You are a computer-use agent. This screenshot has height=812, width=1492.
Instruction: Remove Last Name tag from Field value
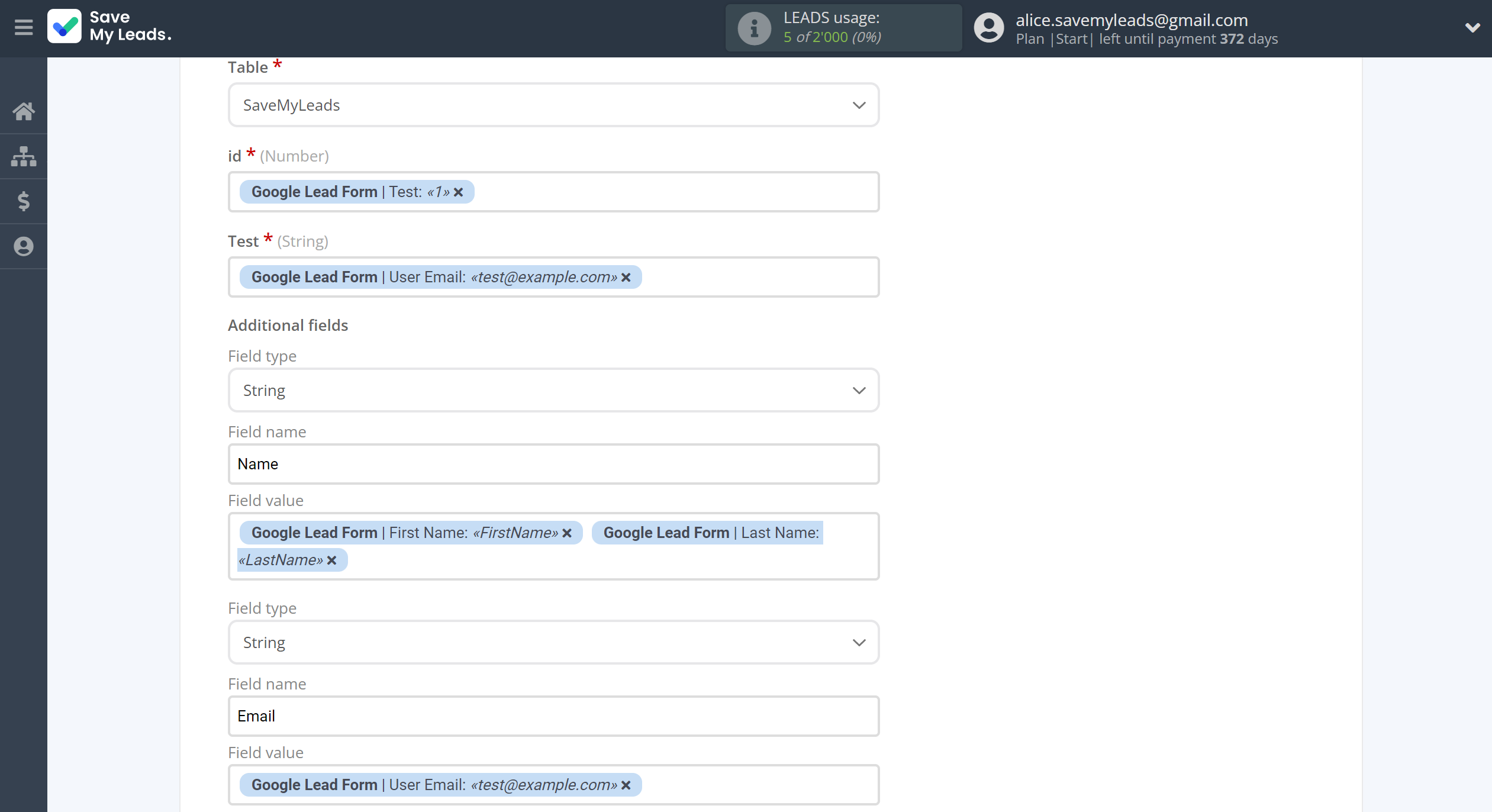point(332,560)
